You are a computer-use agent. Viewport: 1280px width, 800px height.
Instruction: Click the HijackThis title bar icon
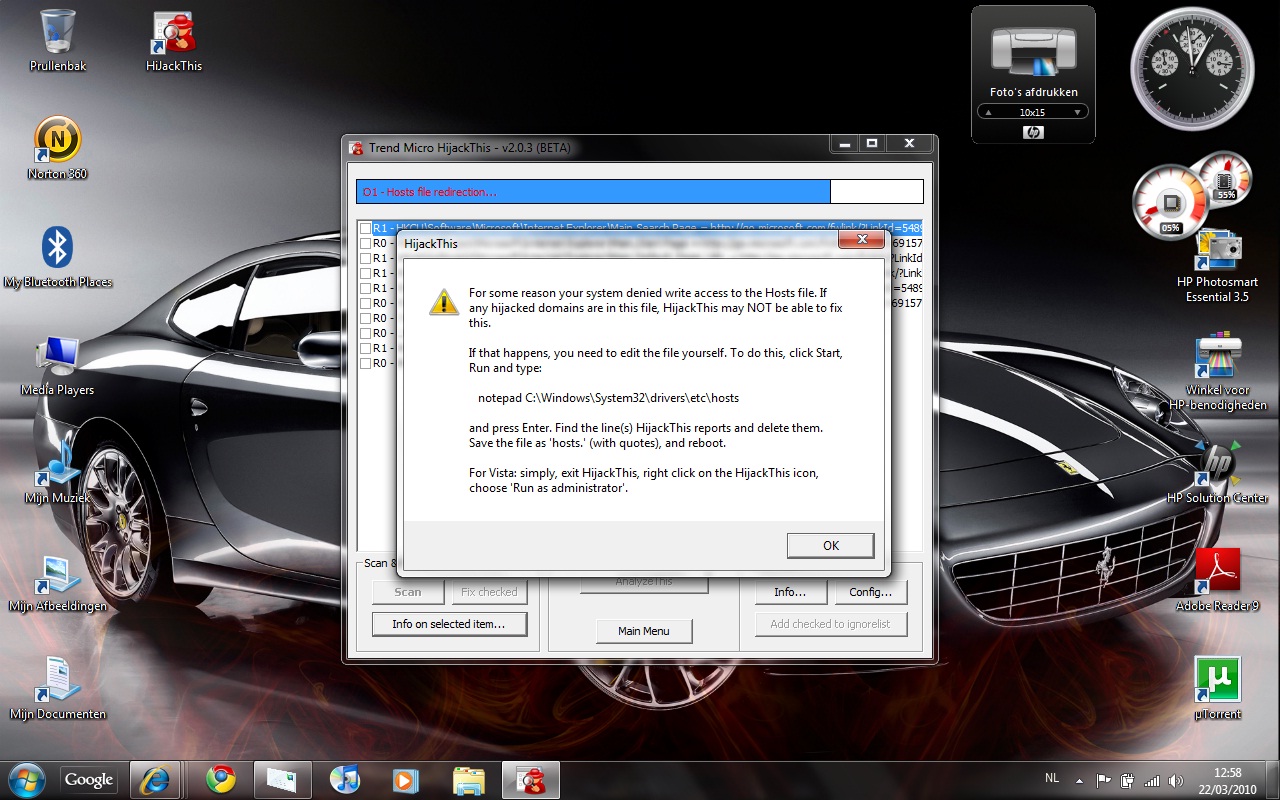(x=356, y=148)
